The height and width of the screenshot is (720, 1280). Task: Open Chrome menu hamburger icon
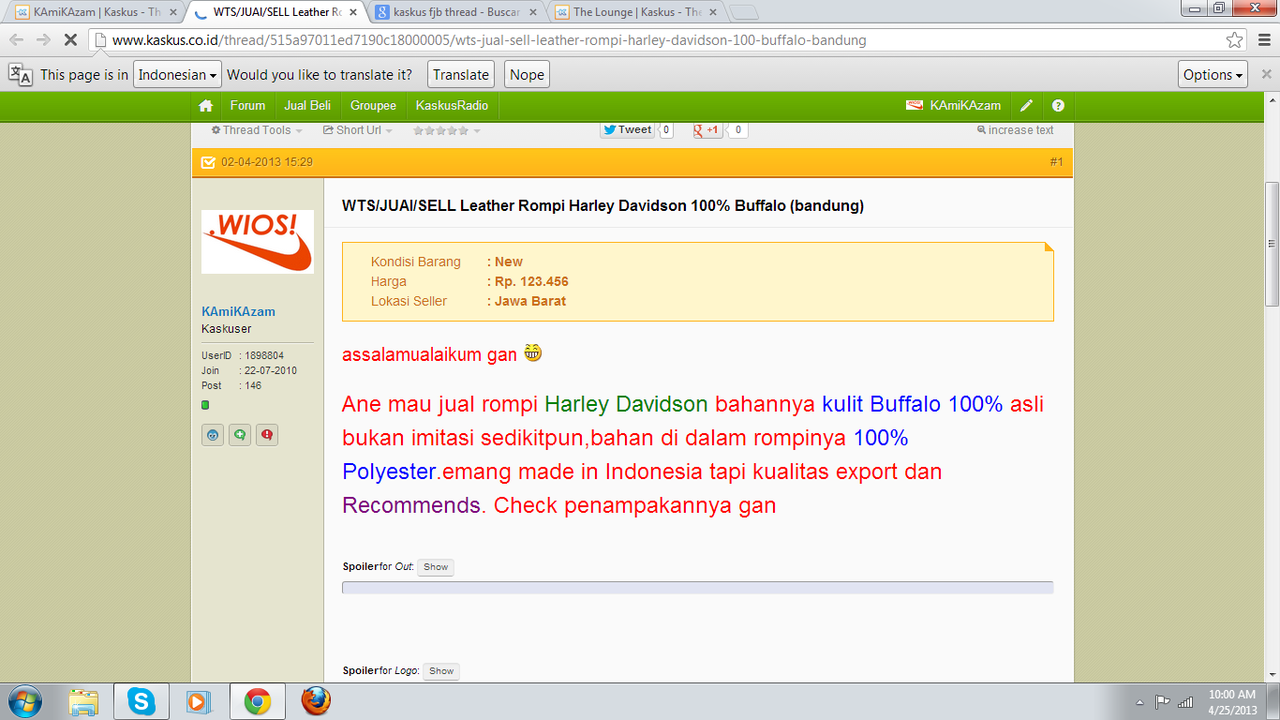click(x=1264, y=41)
